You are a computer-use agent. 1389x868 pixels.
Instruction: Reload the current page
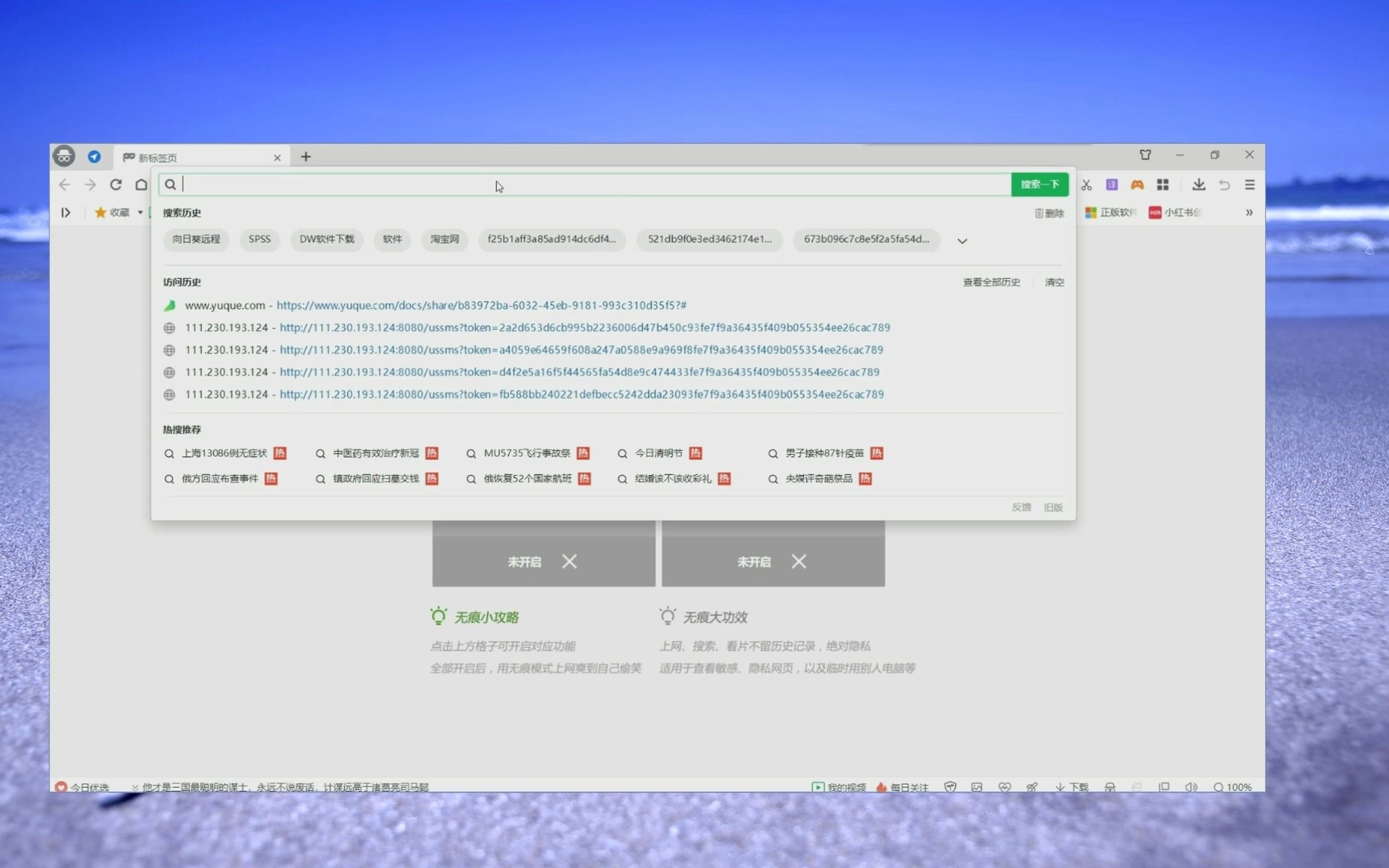pos(116,184)
